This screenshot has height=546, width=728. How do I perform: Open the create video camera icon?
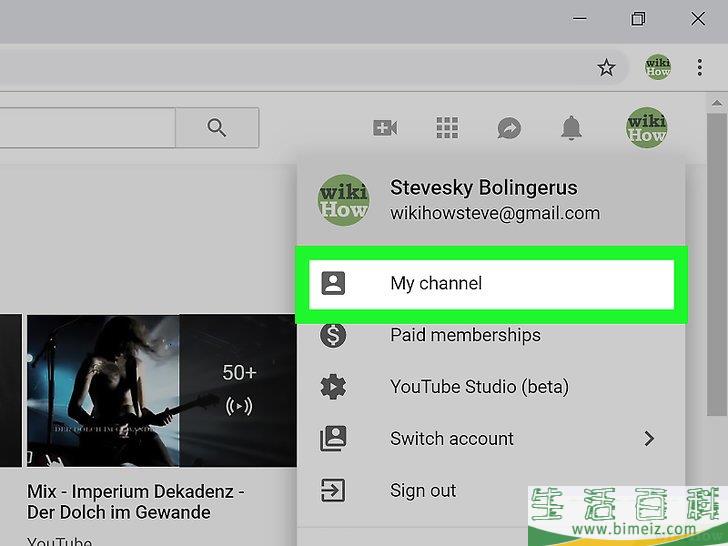[385, 128]
